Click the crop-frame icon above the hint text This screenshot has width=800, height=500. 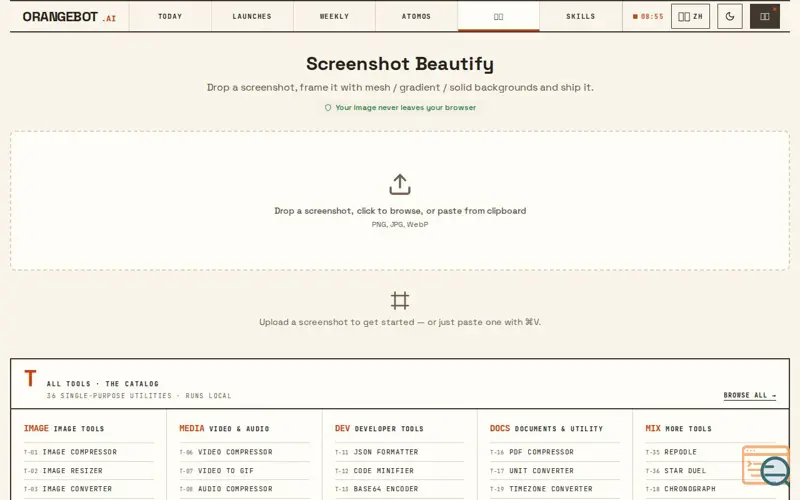tap(399, 301)
